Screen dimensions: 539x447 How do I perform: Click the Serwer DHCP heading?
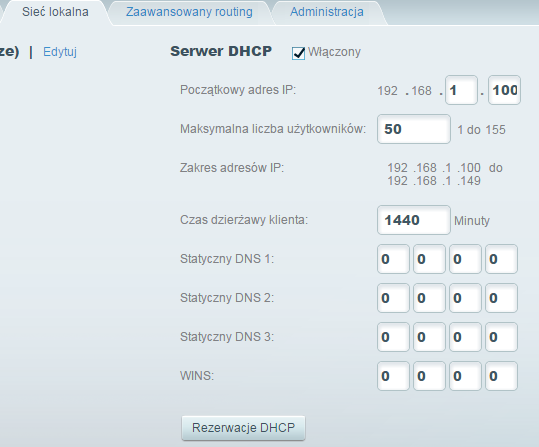click(x=221, y=51)
